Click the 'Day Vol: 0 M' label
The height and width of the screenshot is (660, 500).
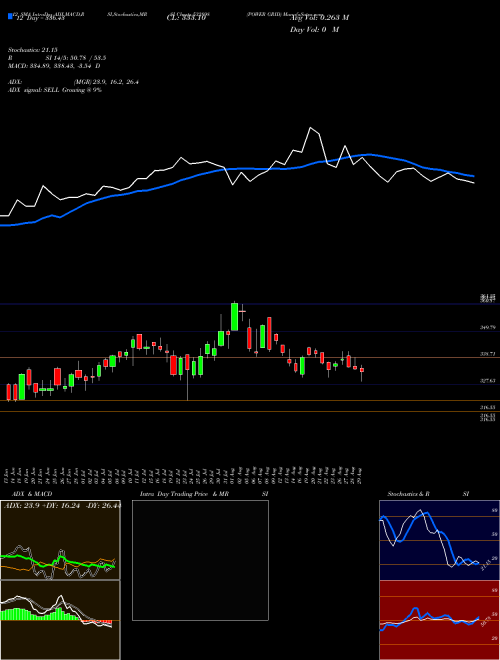click(x=314, y=30)
